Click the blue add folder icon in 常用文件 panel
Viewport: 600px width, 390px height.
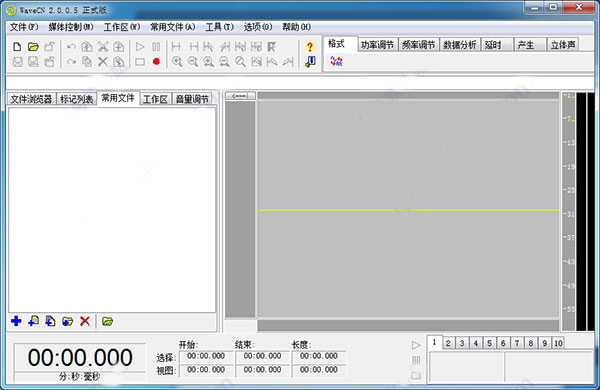[x=67, y=321]
